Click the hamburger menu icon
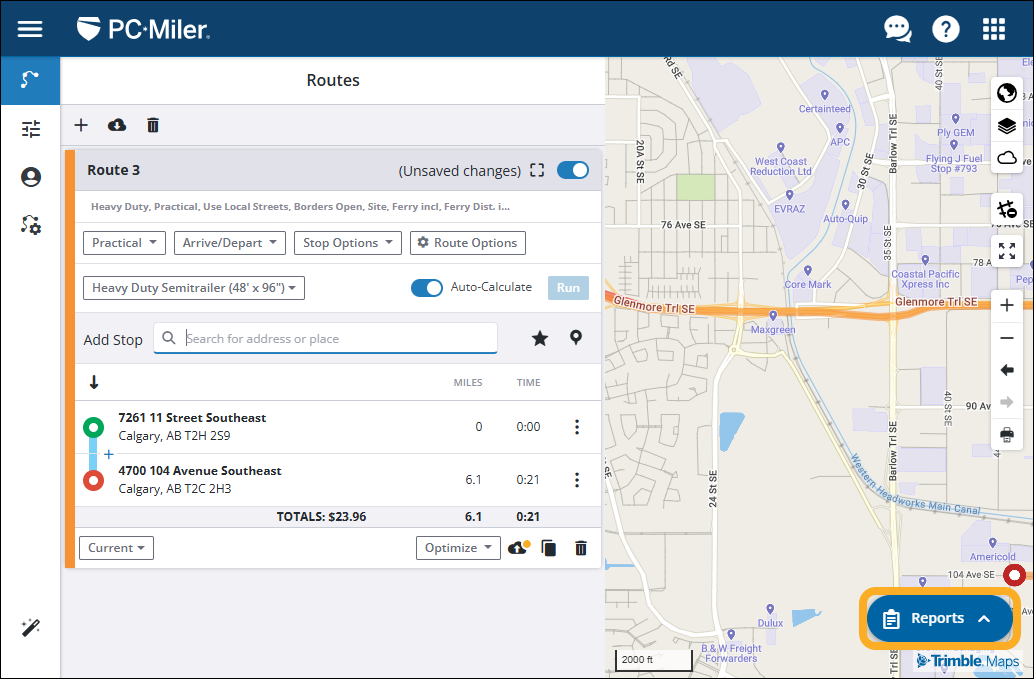Screen dimensions: 1034x679 [x=30, y=28]
